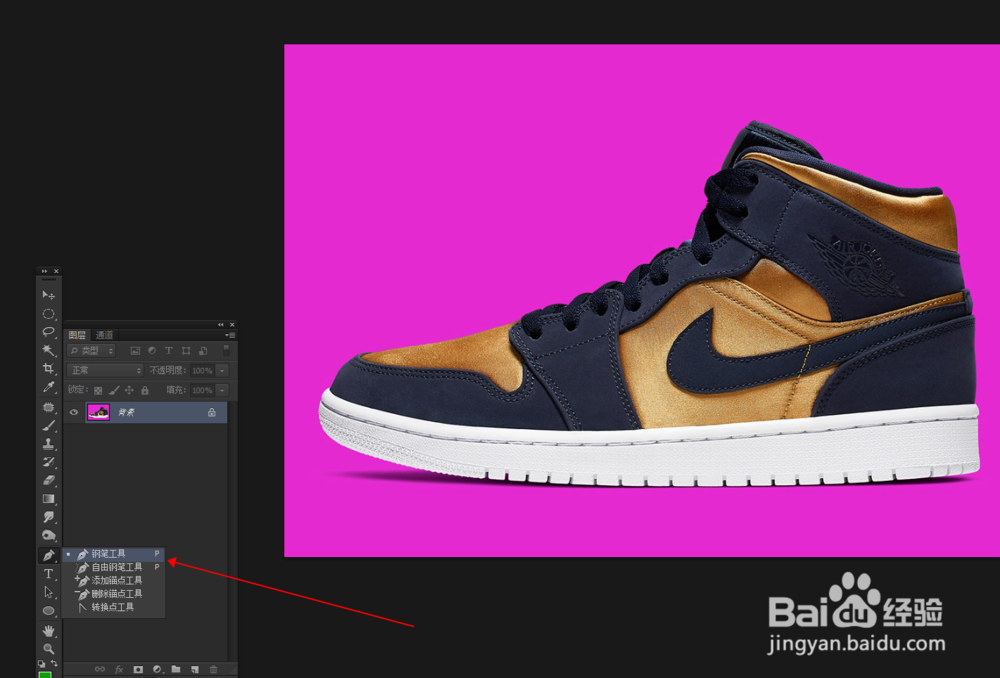Screen dimensions: 1000x678
Task: Swap foreground and background colors
Action: 54,663
